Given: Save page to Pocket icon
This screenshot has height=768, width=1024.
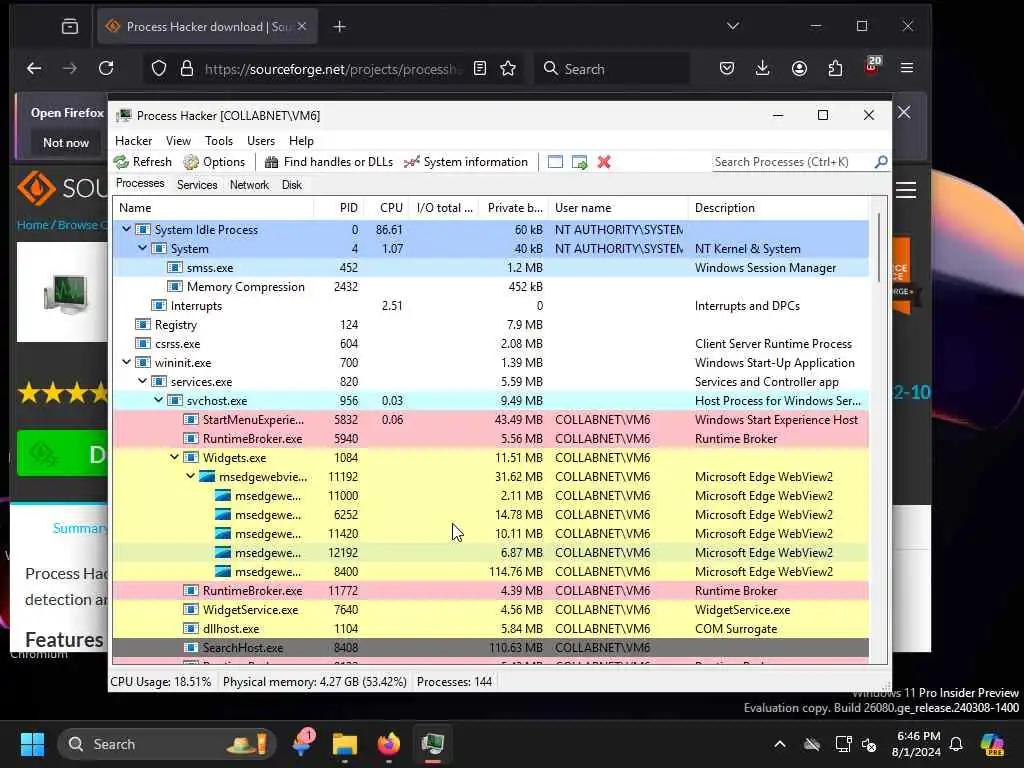Looking at the screenshot, I should point(726,68).
